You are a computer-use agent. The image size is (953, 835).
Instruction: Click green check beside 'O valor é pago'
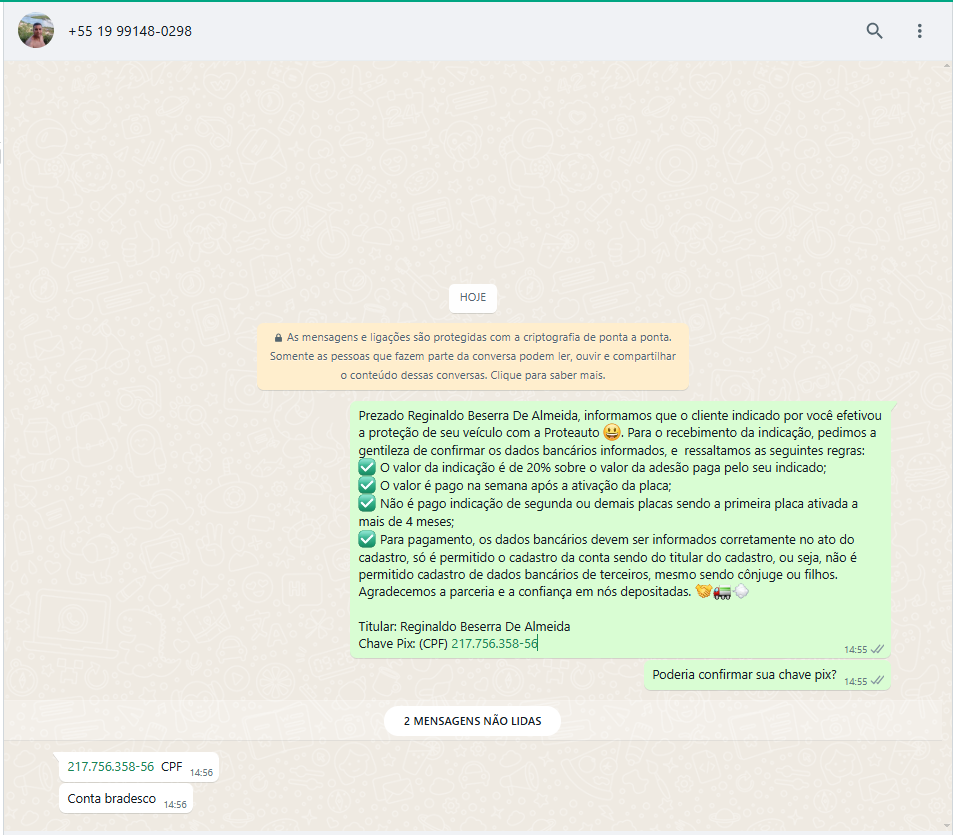point(367,485)
